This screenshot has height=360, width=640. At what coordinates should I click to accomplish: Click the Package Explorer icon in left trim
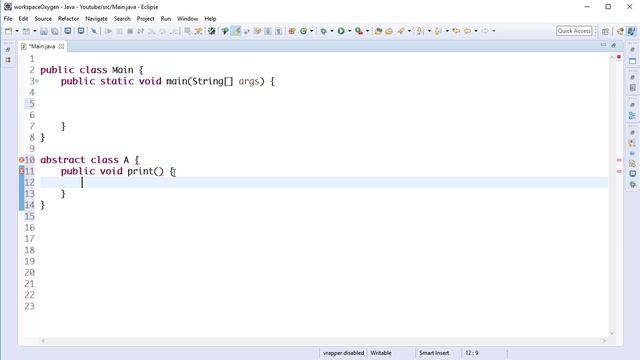[x=8, y=60]
